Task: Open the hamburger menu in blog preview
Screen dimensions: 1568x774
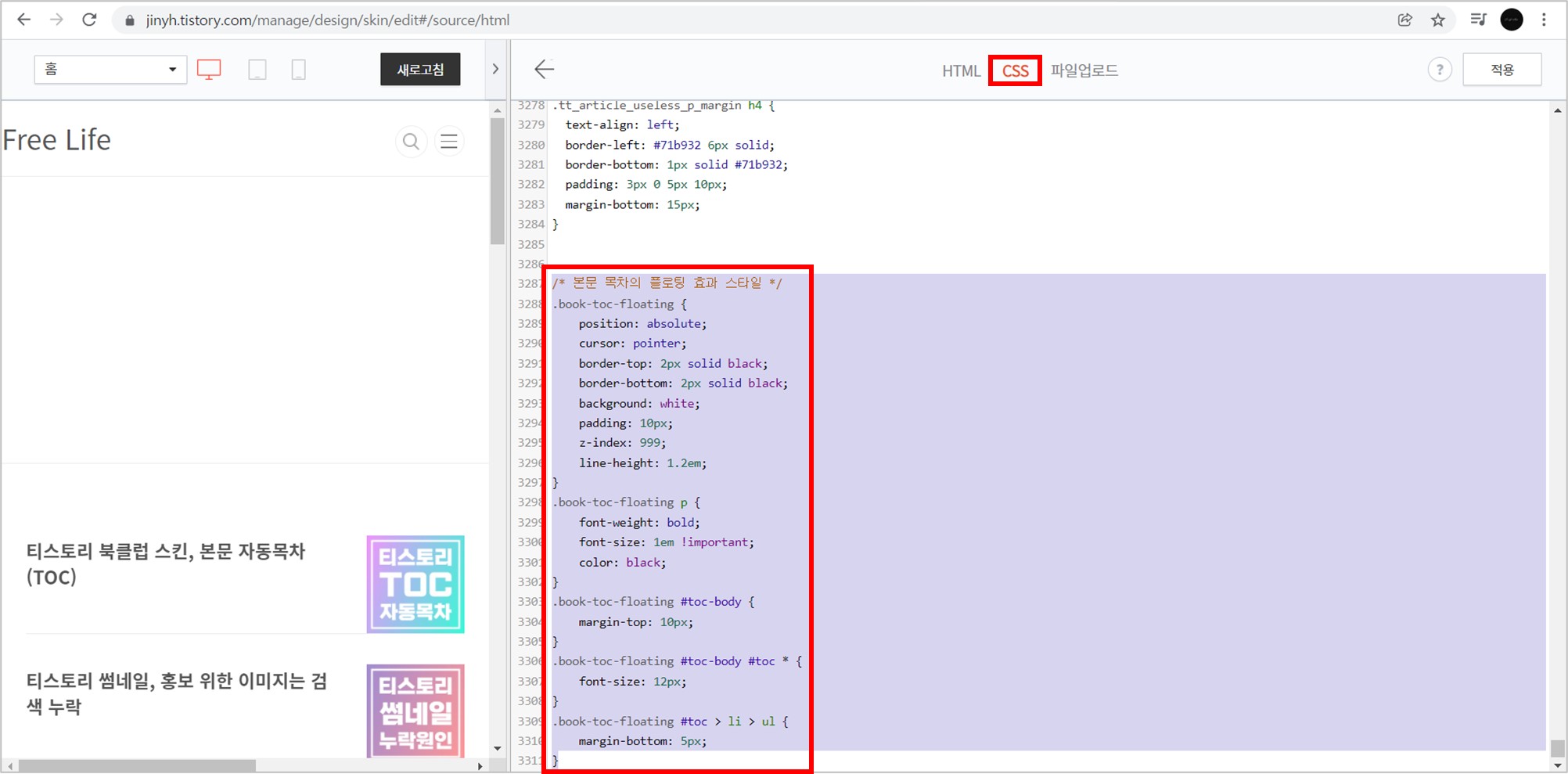Action: [x=449, y=141]
